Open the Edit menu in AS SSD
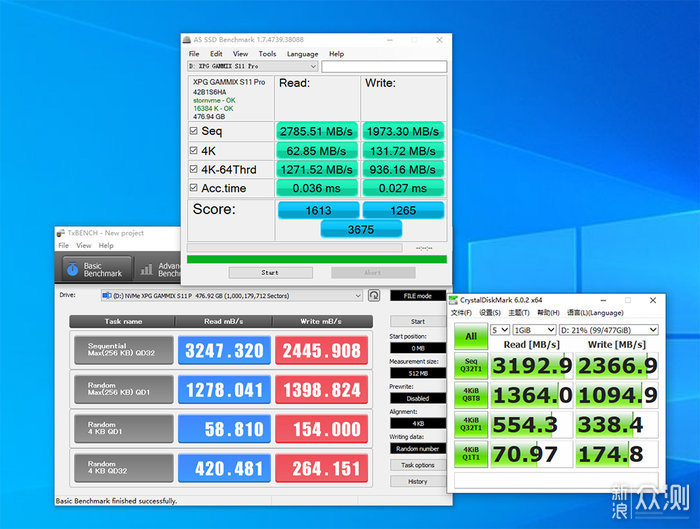This screenshot has height=529, width=700. [217, 54]
